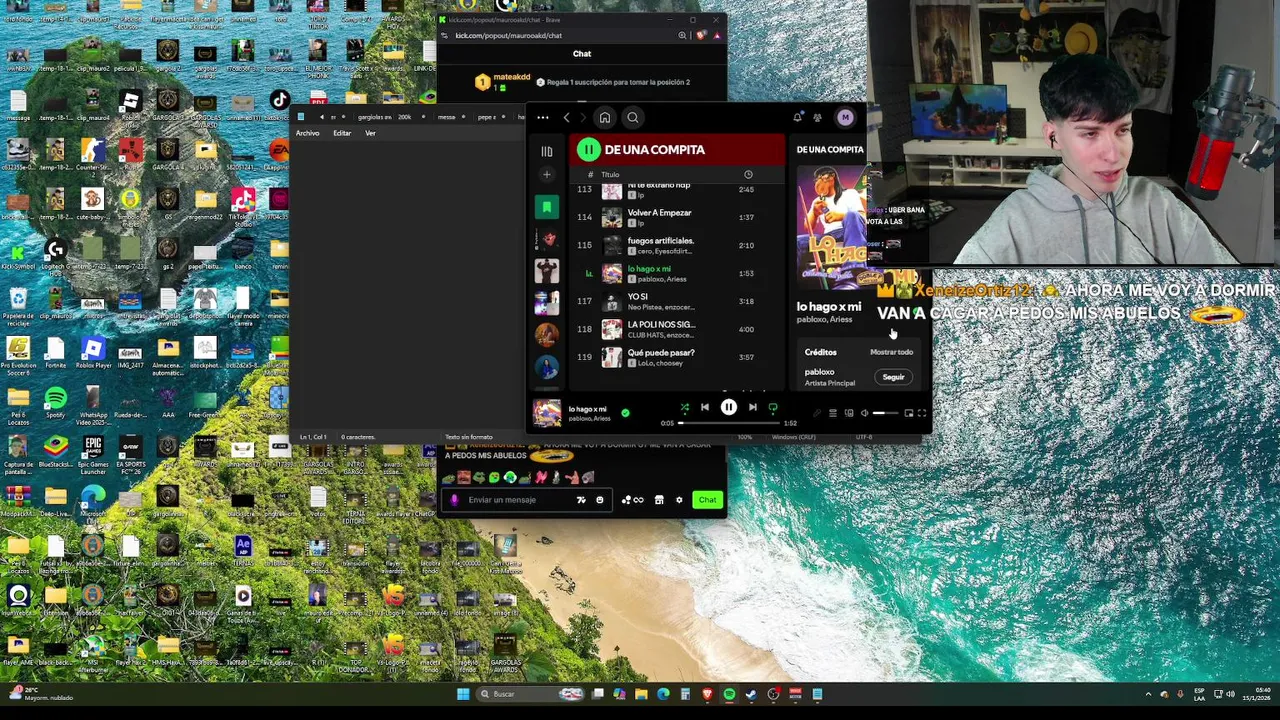Create new playlist plus icon
The image size is (1280, 720).
click(546, 175)
